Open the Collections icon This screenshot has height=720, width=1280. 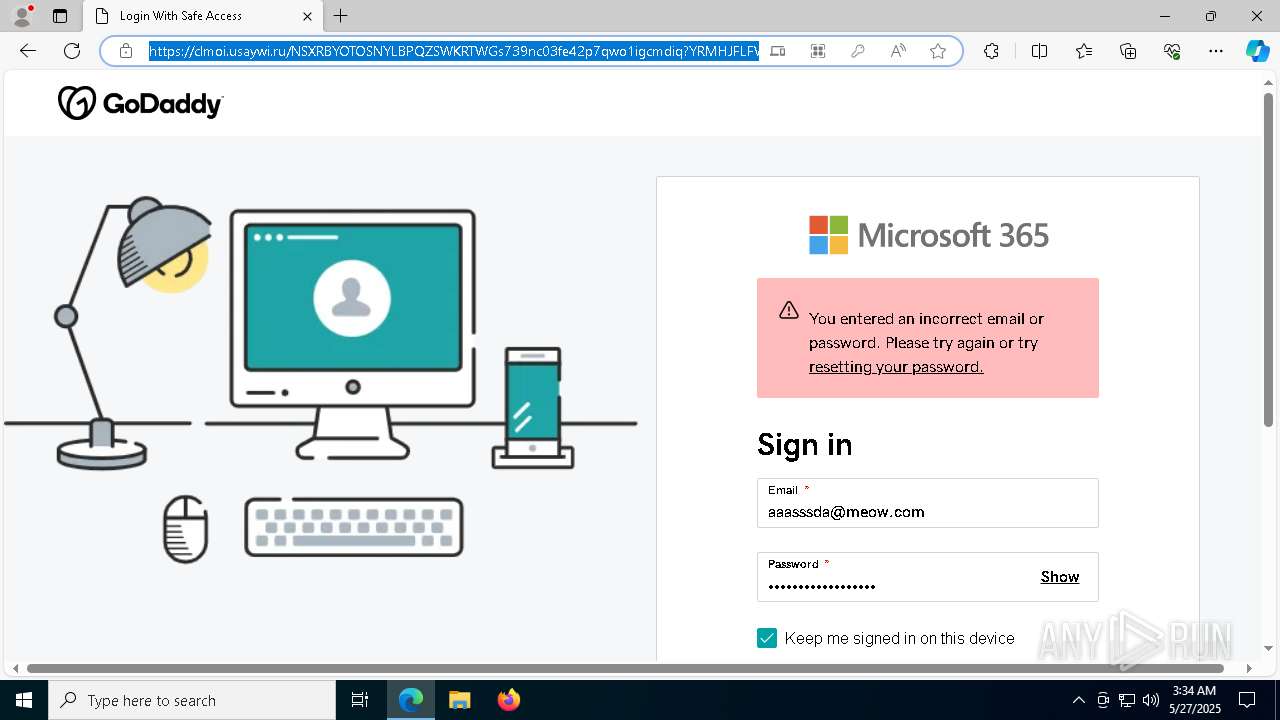1128,51
